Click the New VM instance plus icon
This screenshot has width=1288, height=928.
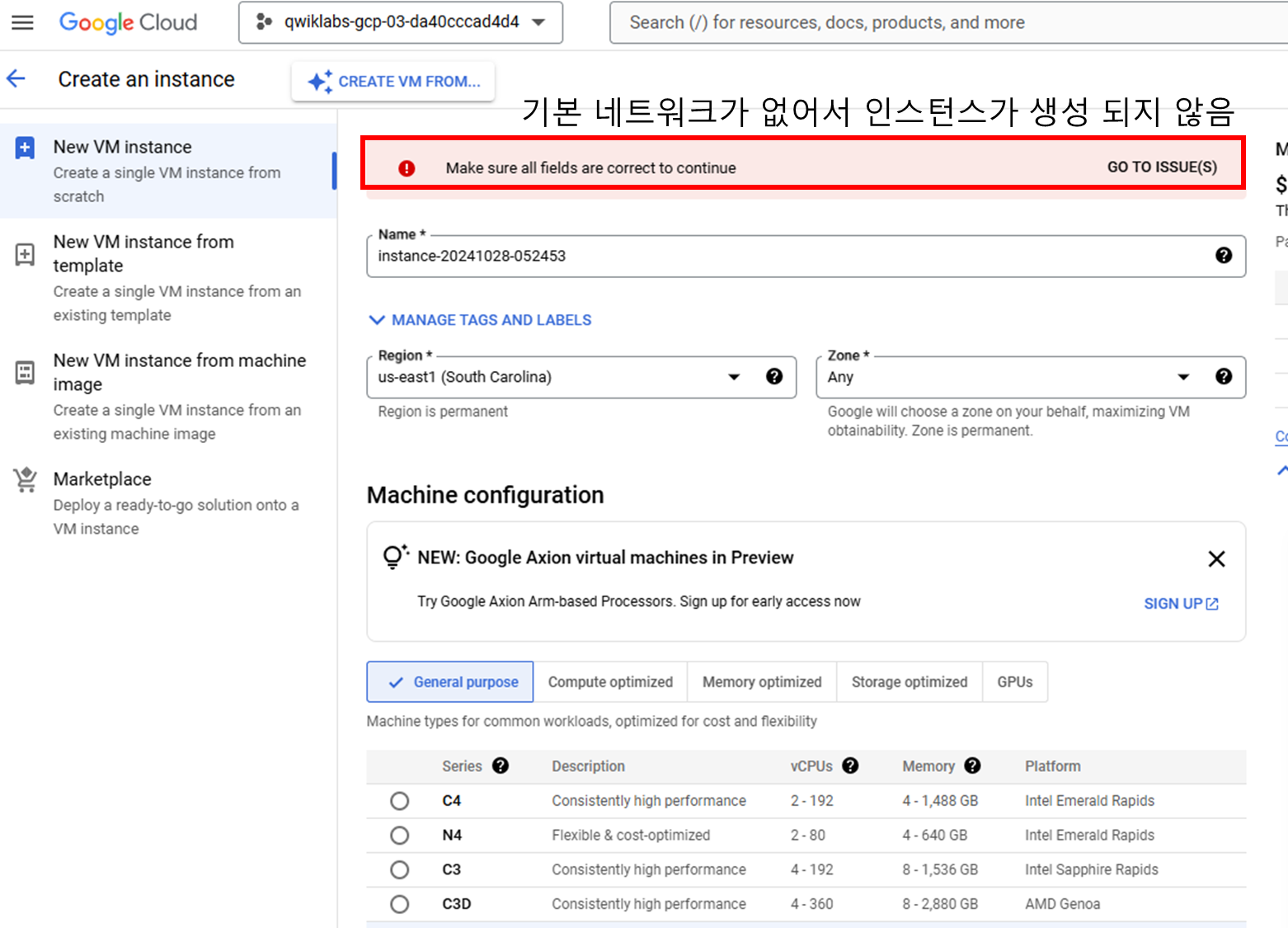tap(25, 148)
